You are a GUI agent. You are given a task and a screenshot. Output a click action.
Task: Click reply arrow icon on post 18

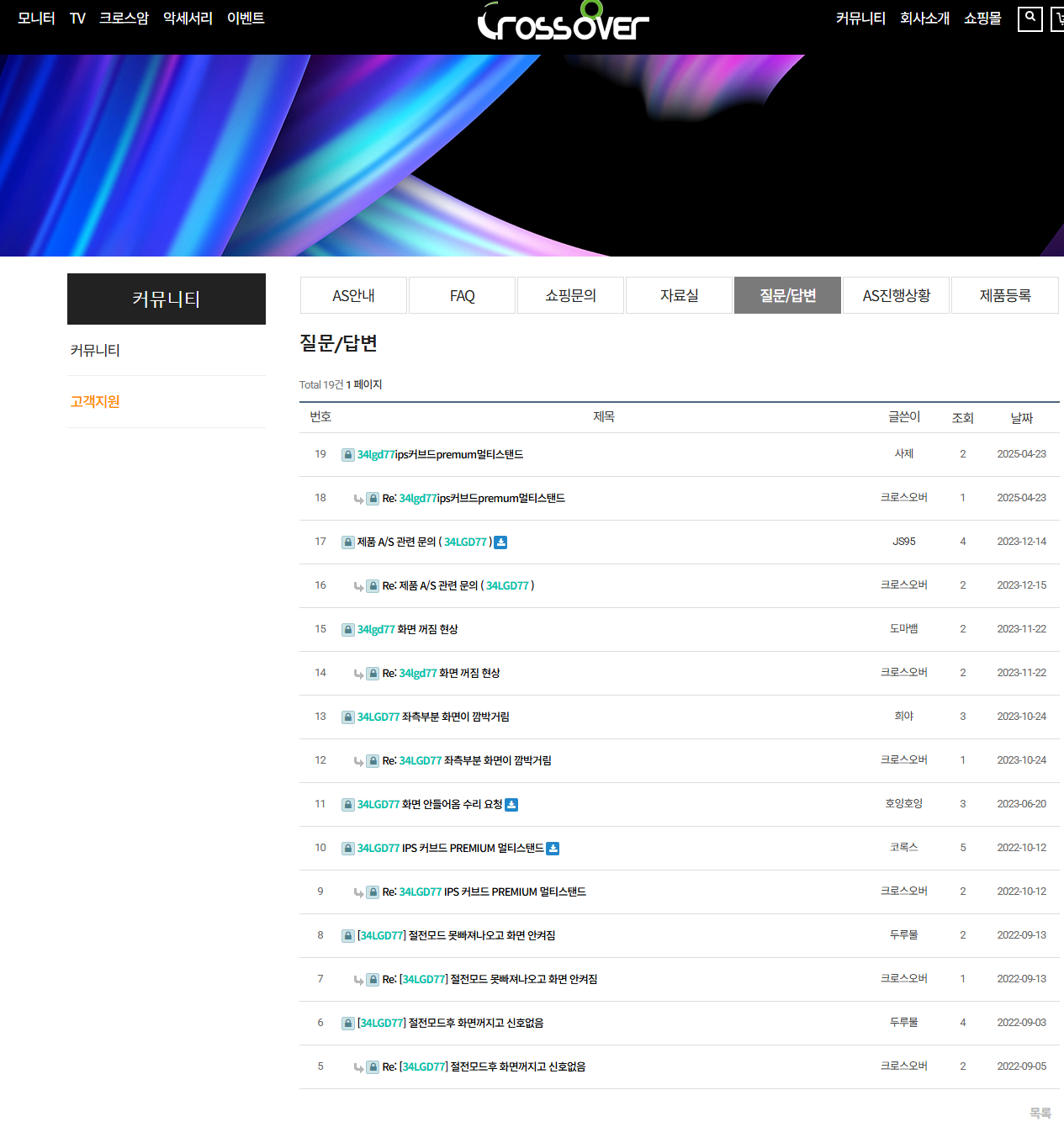point(358,499)
